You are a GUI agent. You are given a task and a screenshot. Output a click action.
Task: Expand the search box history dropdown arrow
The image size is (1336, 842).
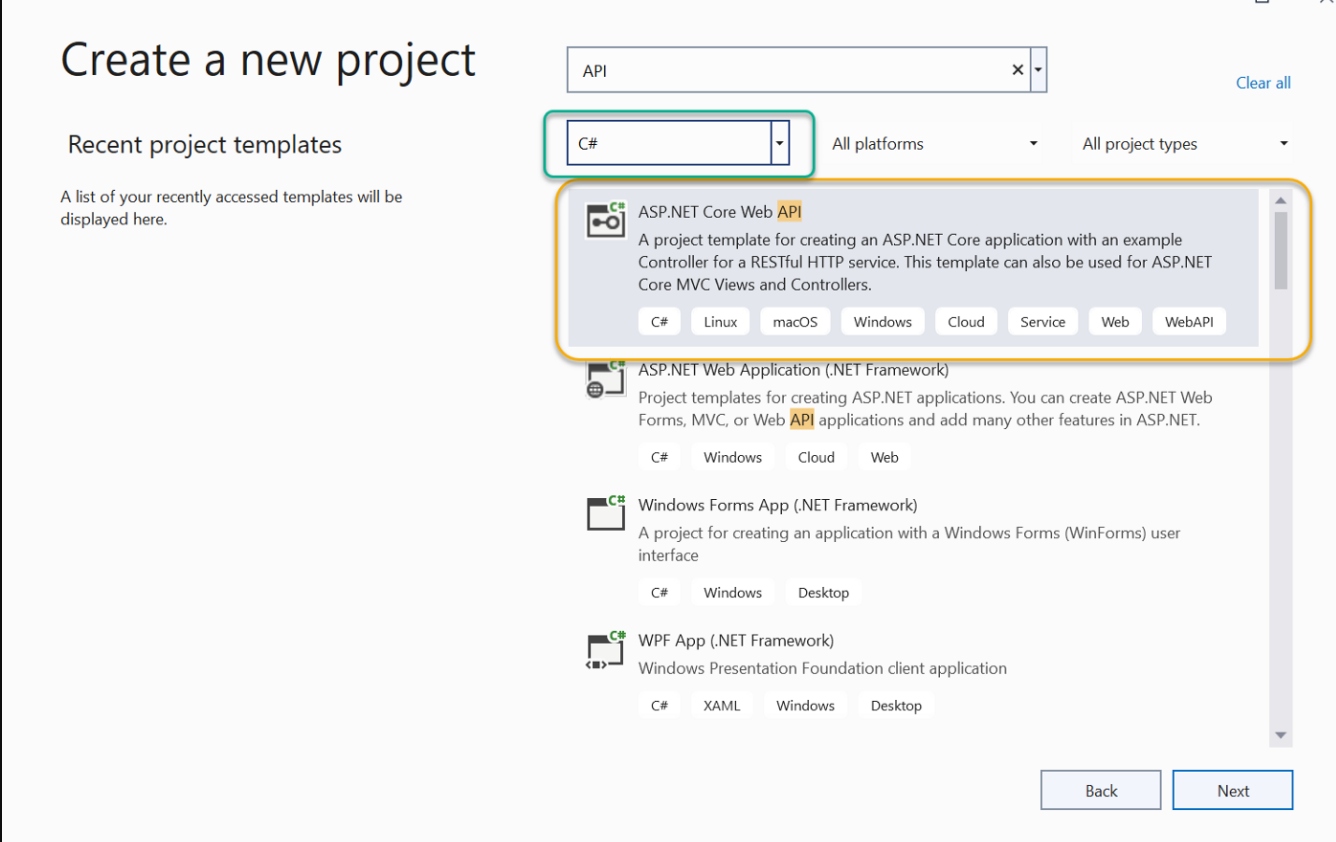pos(1038,70)
